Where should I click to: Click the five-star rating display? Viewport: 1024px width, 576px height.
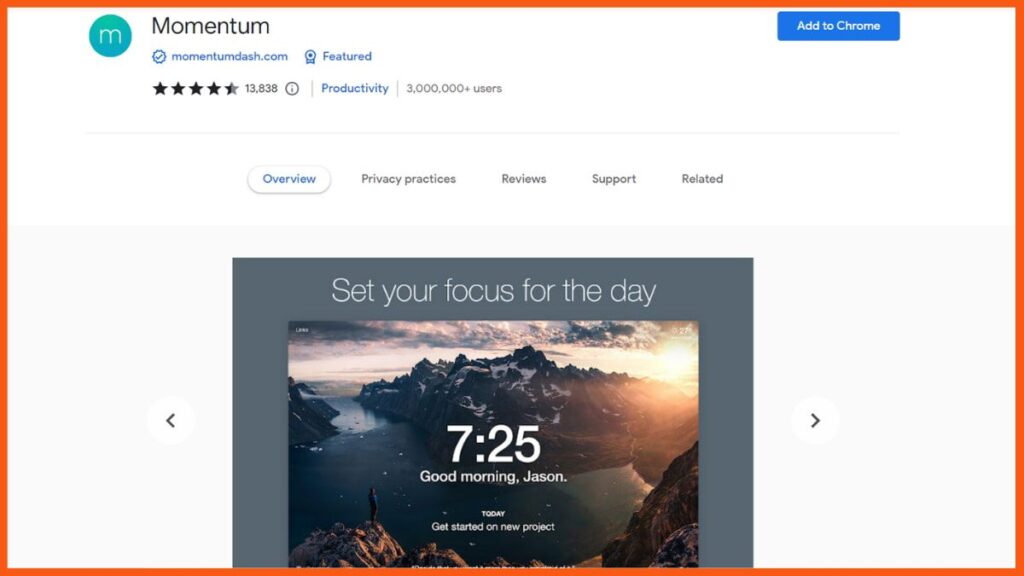[x=195, y=89]
